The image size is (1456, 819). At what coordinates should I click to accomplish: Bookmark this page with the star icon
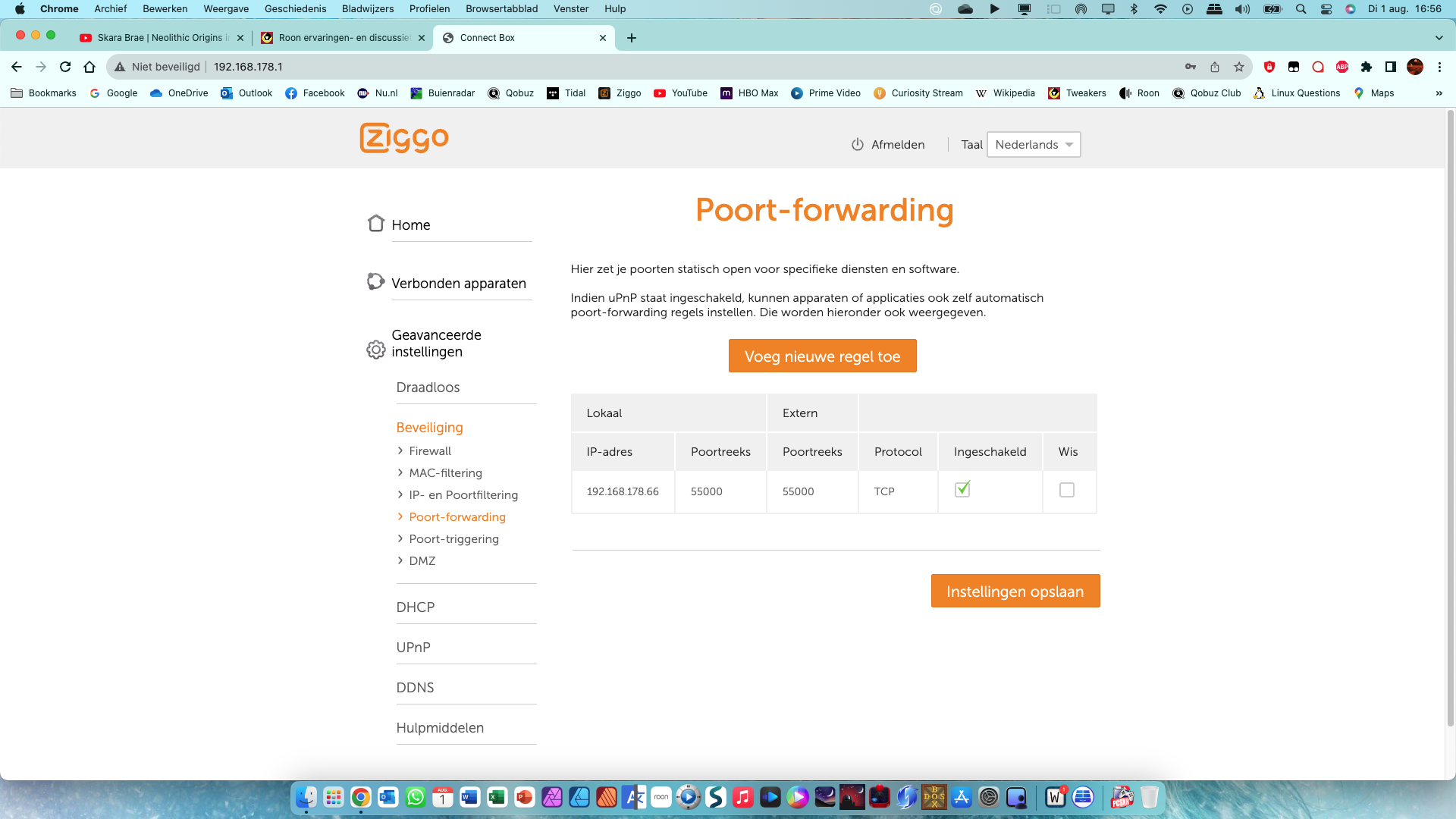pos(1239,67)
